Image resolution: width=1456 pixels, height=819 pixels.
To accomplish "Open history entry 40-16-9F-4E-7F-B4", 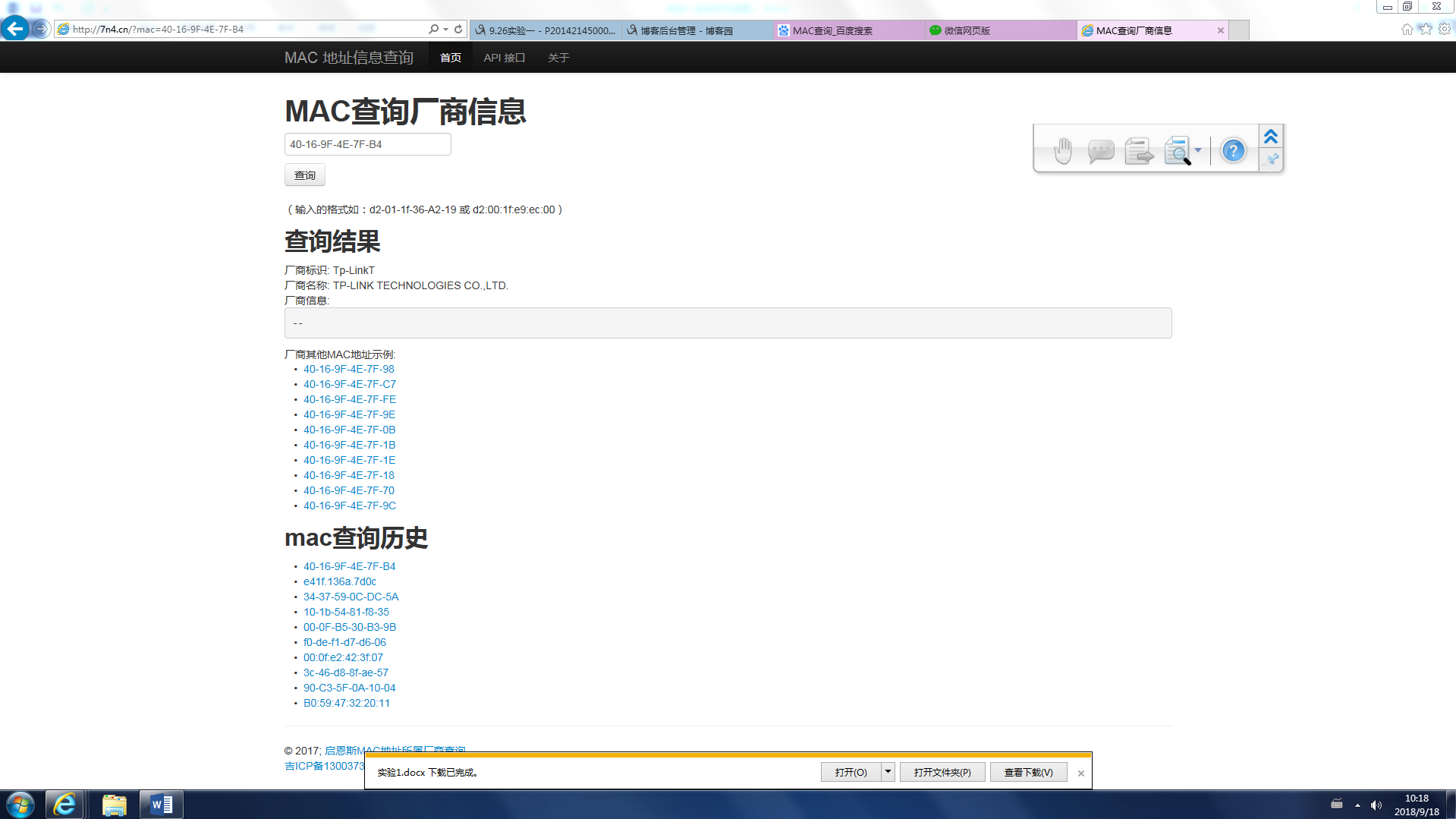I will (x=350, y=567).
